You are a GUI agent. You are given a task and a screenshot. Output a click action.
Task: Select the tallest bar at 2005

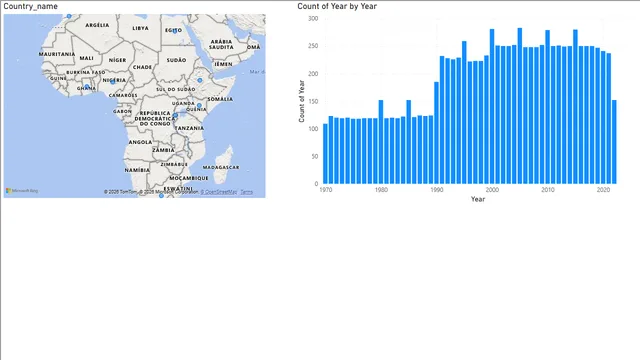click(x=520, y=106)
